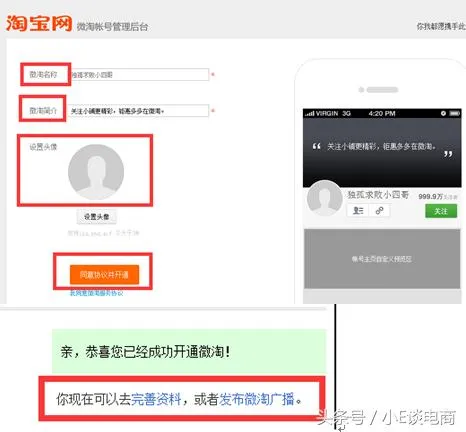Viewport: 466px width, 432px height.
Task: Click the orange agree and activate button
Action: 104,275
